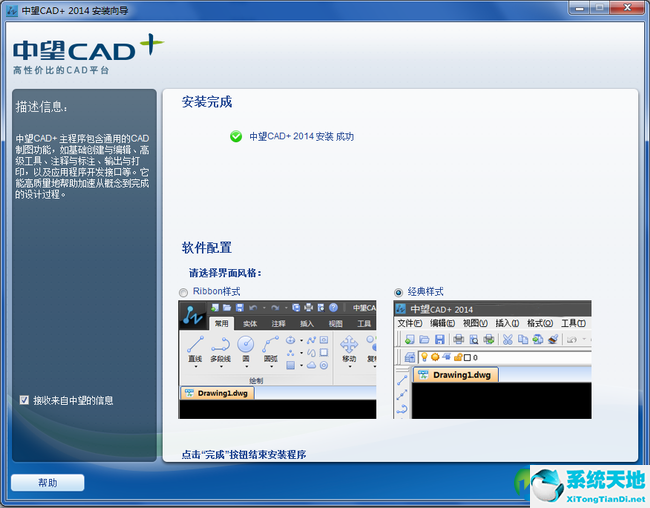Click the disabled maximize window button
The image size is (650, 508).
pos(600,7)
